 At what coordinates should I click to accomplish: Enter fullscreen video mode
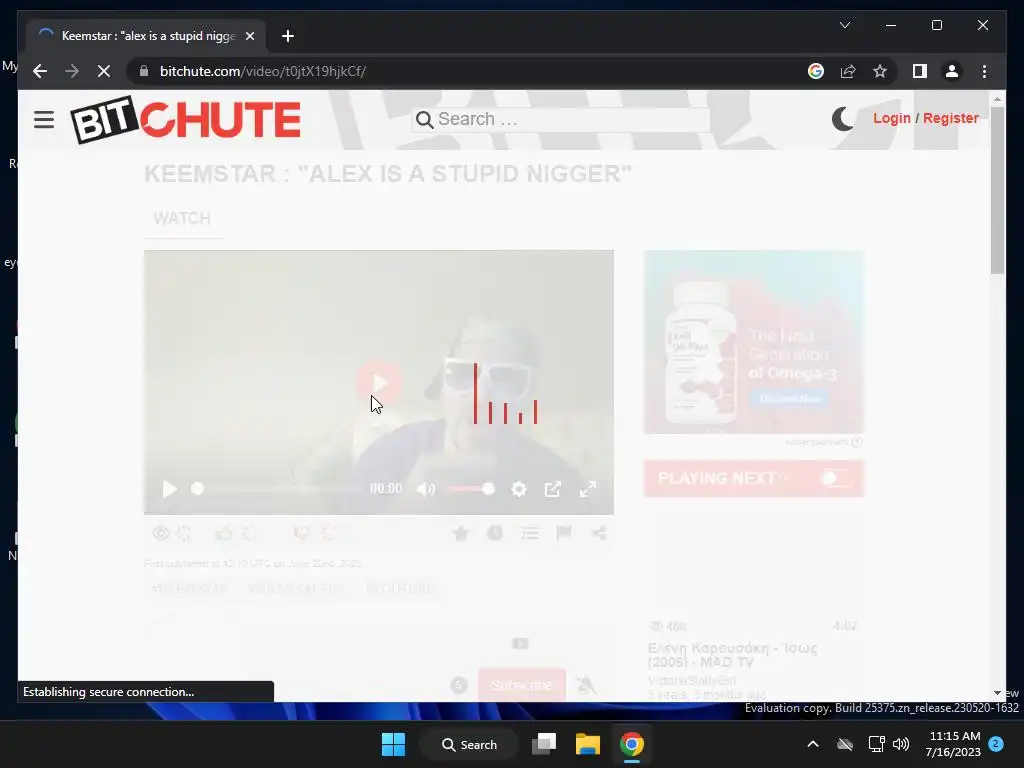pos(588,489)
